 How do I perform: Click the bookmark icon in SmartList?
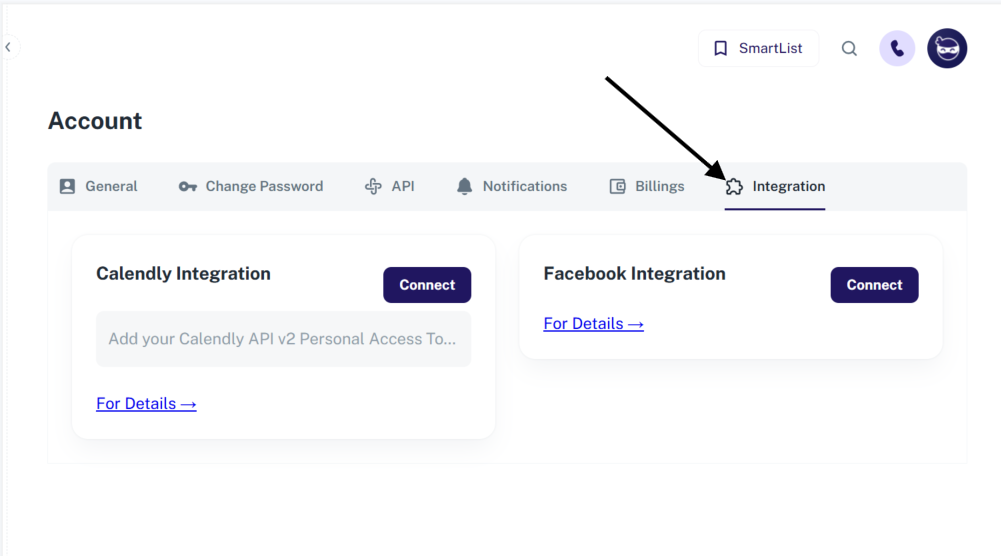pyautogui.click(x=720, y=48)
